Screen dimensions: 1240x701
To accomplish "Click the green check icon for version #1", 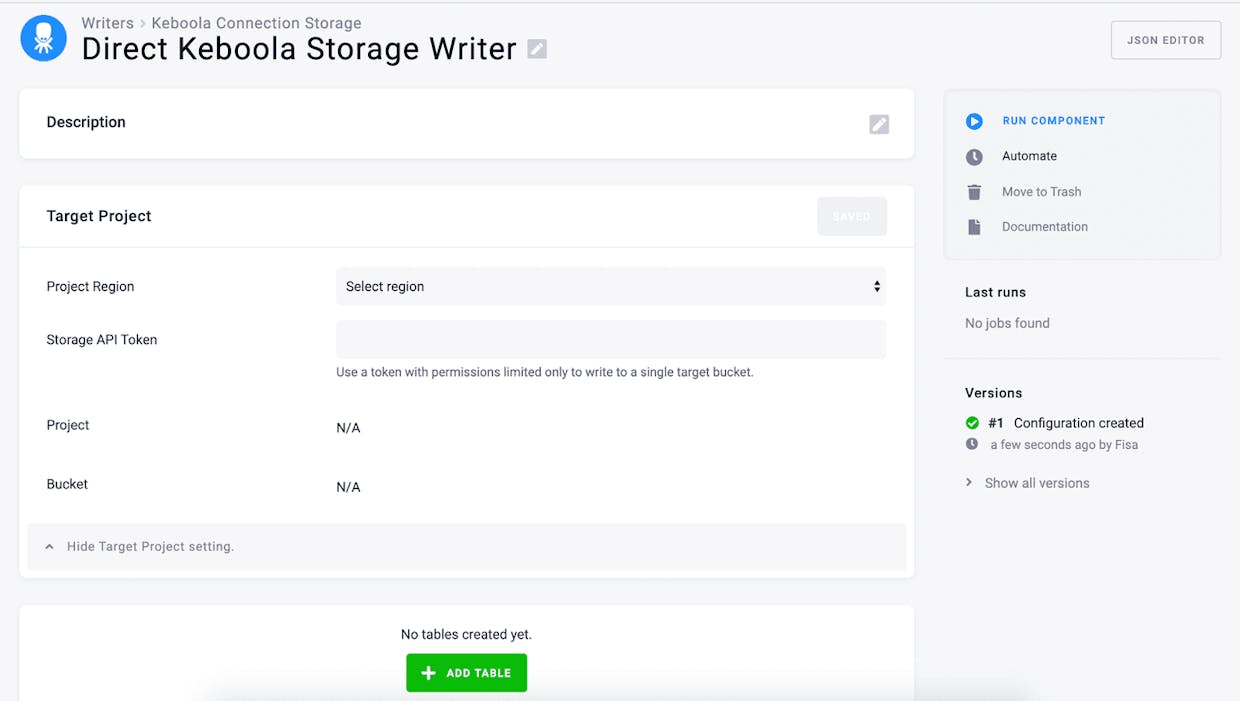I will click(972, 423).
